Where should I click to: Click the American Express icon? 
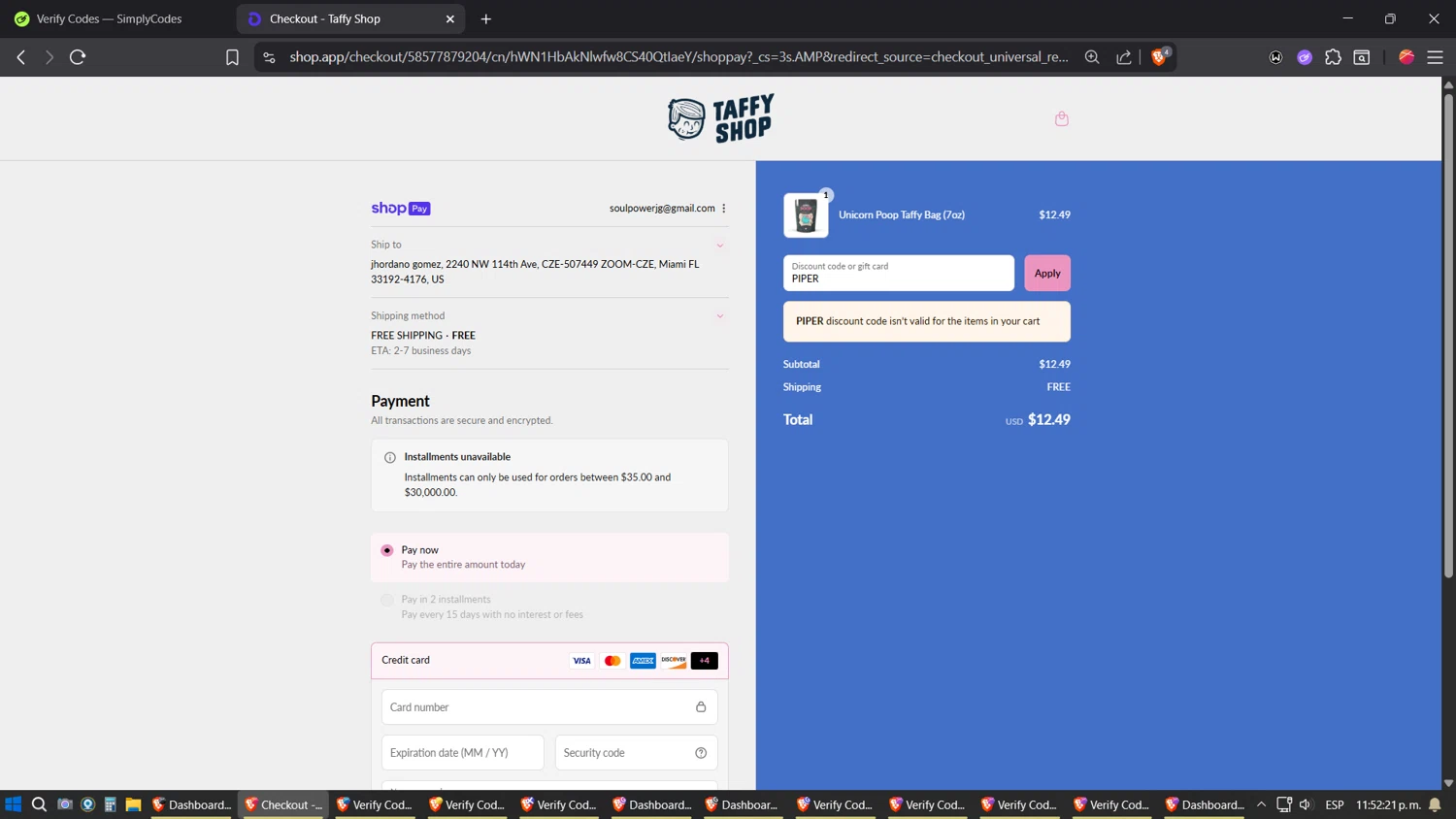643,661
